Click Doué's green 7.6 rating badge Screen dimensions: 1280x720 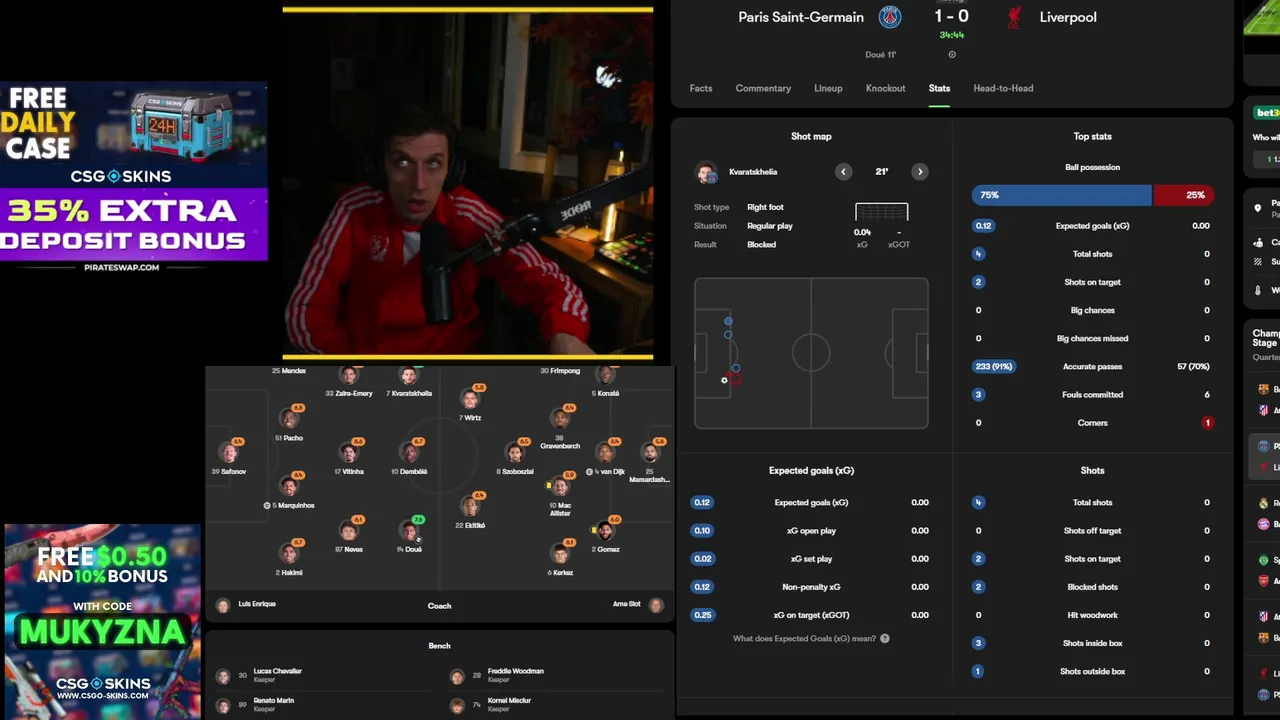[418, 520]
